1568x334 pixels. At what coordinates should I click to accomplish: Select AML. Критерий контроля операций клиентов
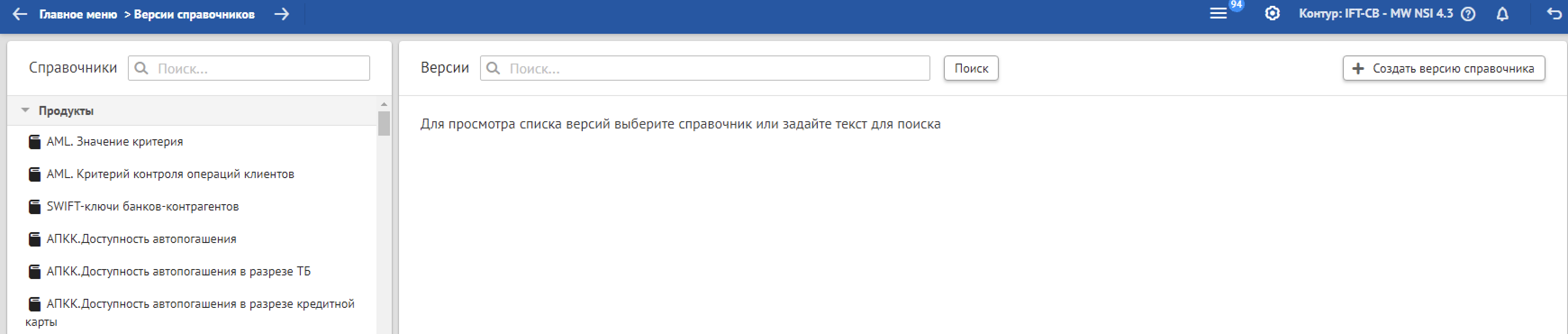[170, 174]
